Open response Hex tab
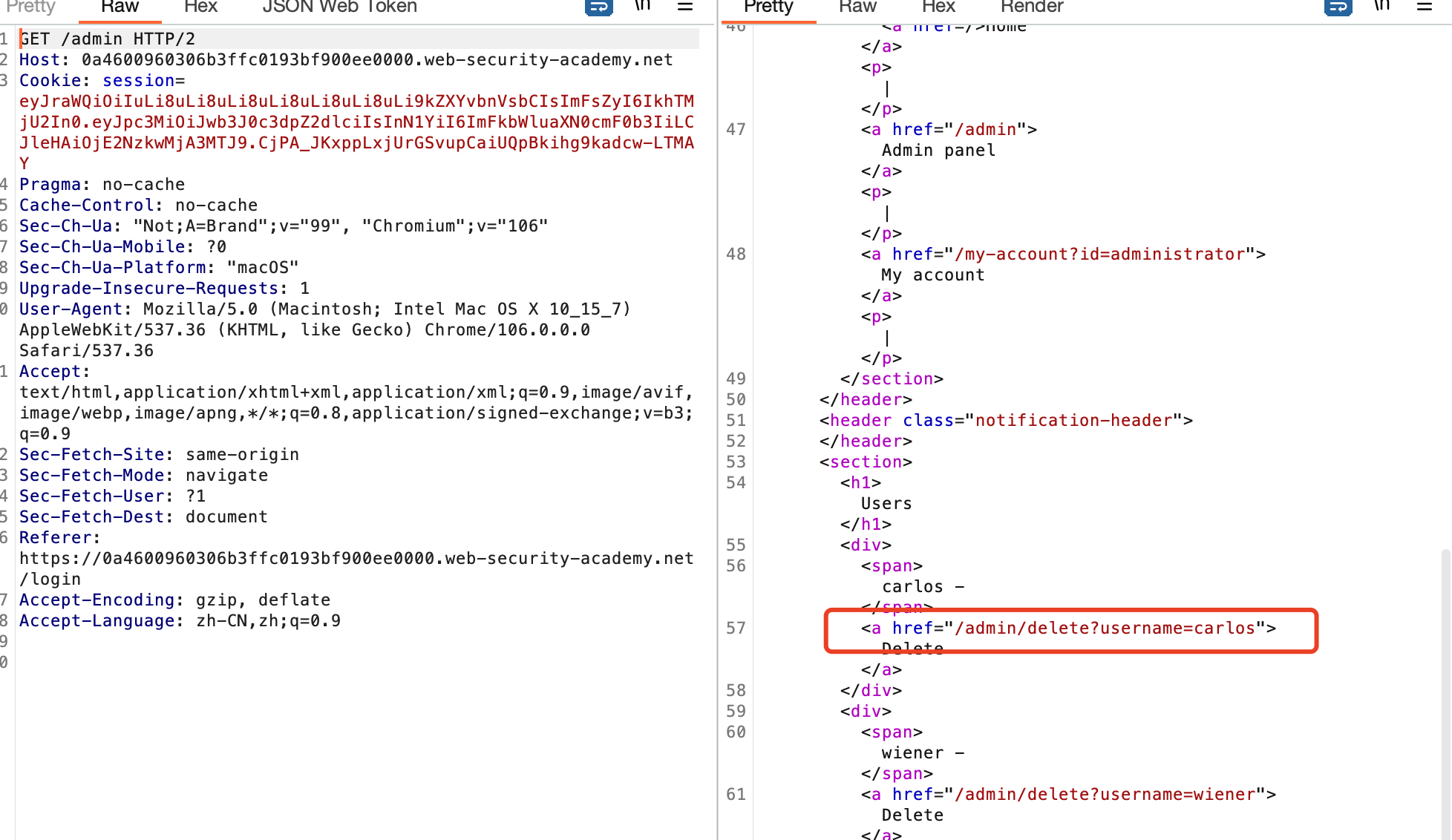The height and width of the screenshot is (840, 1452). tap(938, 7)
